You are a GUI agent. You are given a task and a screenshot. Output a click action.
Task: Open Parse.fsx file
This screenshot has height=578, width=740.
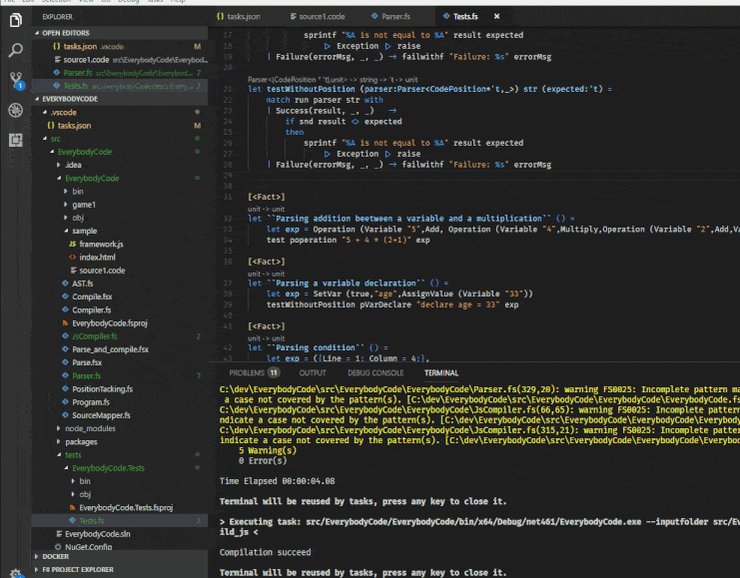(x=87, y=362)
